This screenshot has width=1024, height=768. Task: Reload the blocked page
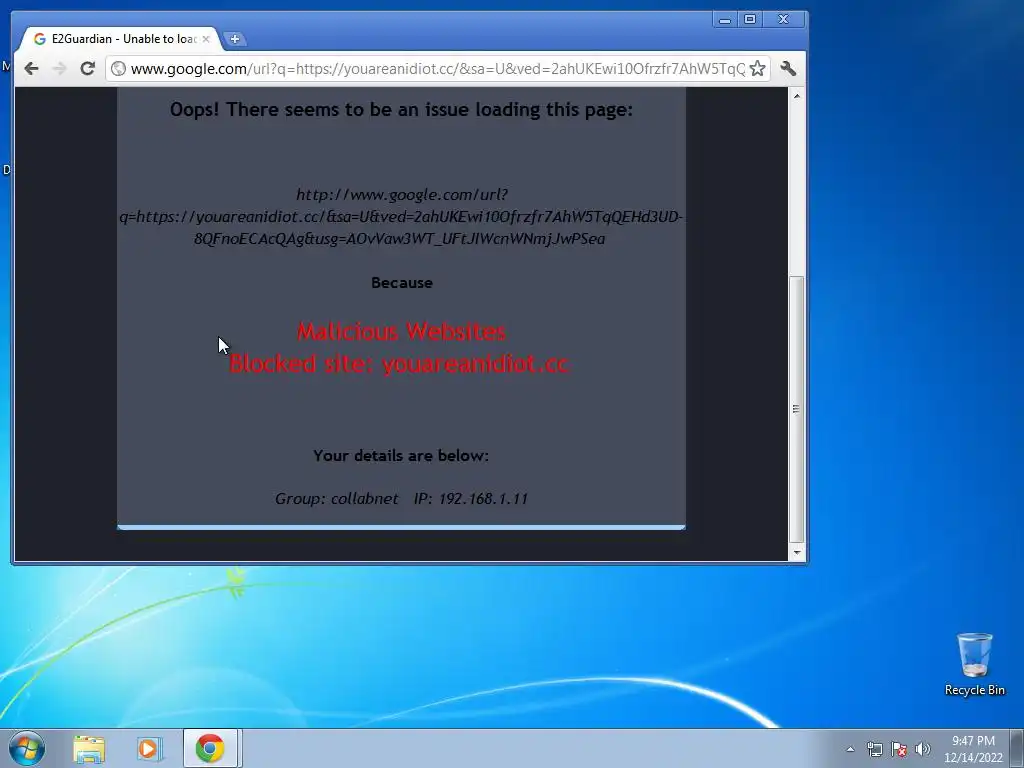click(x=88, y=69)
